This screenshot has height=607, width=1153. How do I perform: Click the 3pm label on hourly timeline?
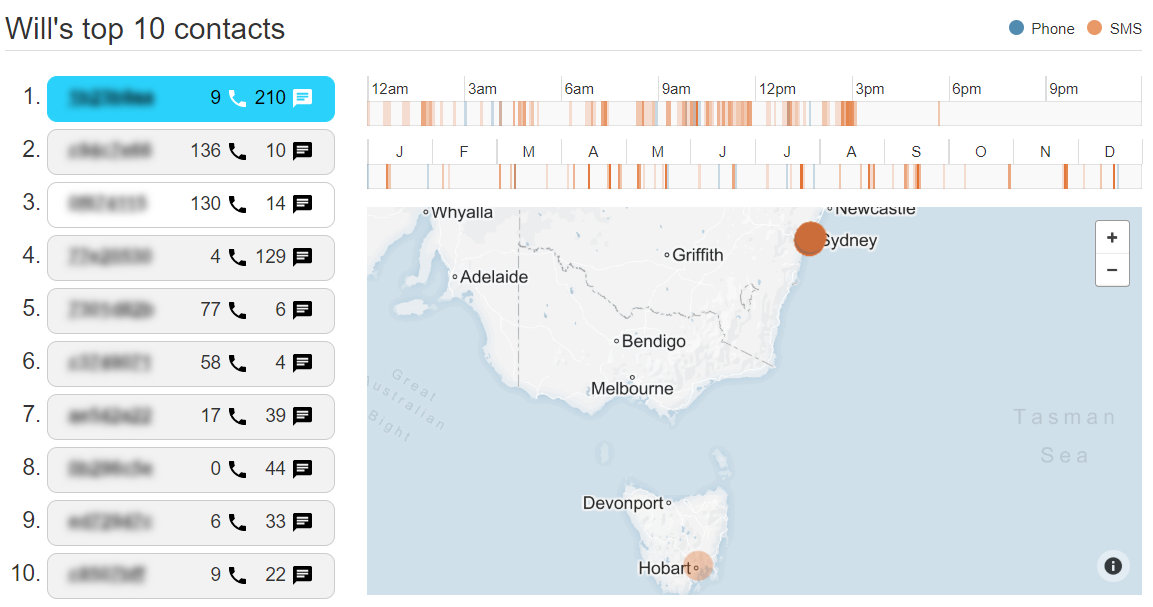pos(870,89)
